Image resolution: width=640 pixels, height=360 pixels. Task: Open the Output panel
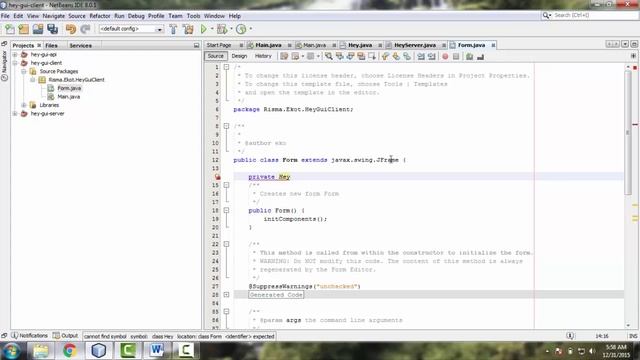click(x=65, y=336)
